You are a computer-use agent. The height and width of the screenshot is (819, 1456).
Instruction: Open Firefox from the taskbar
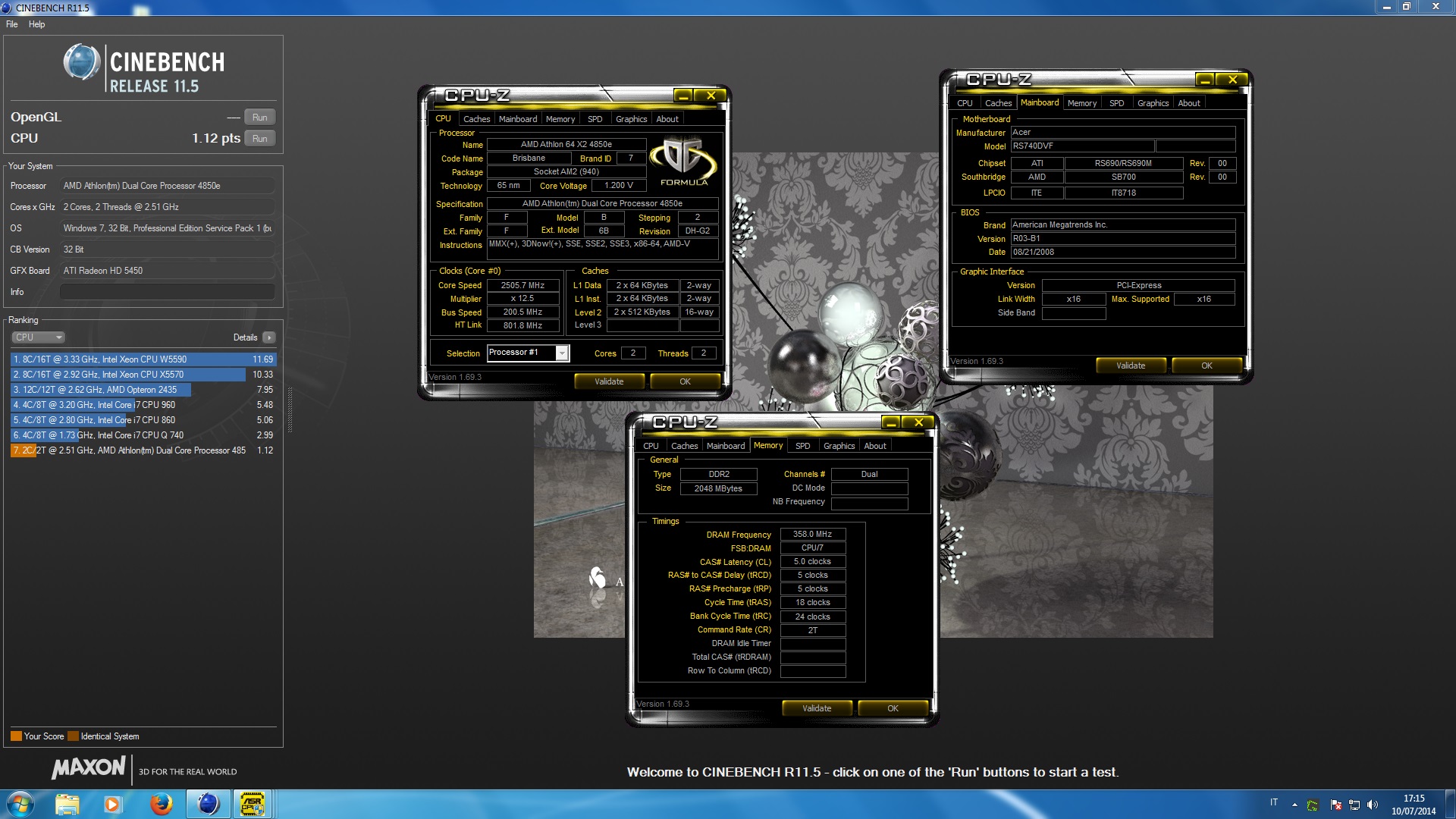(161, 804)
